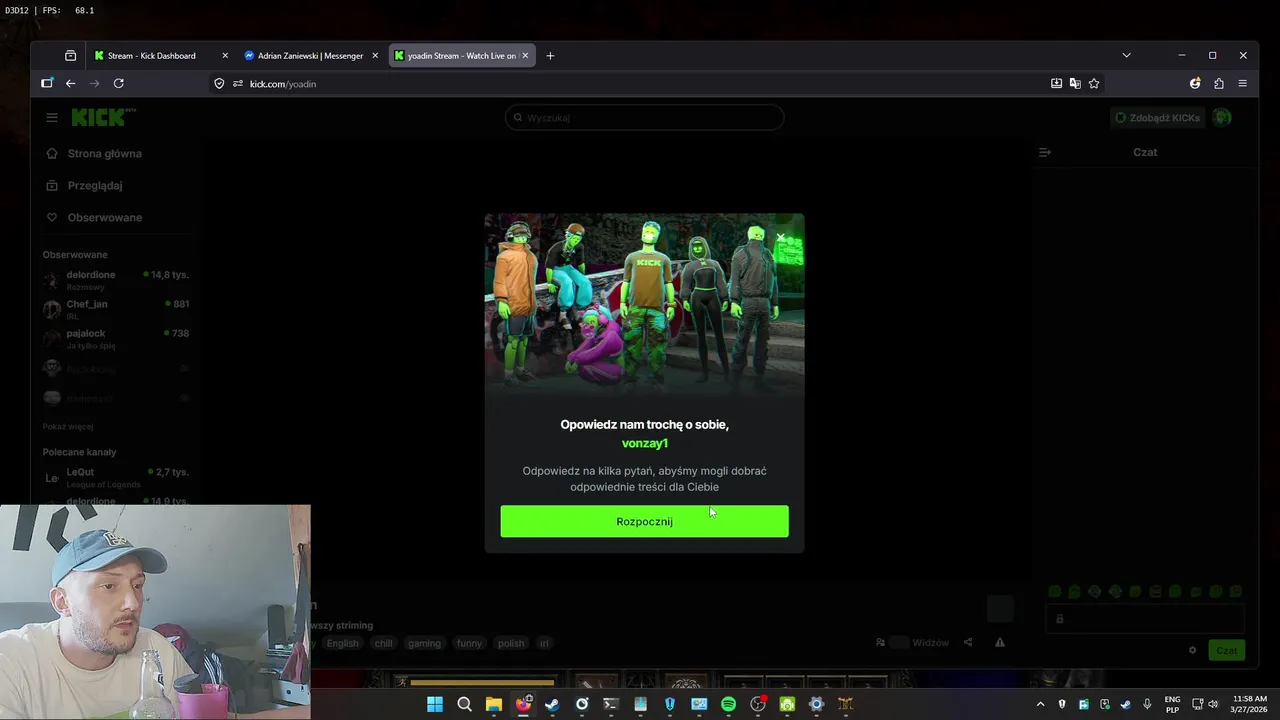Open a new browser tab

point(550,56)
